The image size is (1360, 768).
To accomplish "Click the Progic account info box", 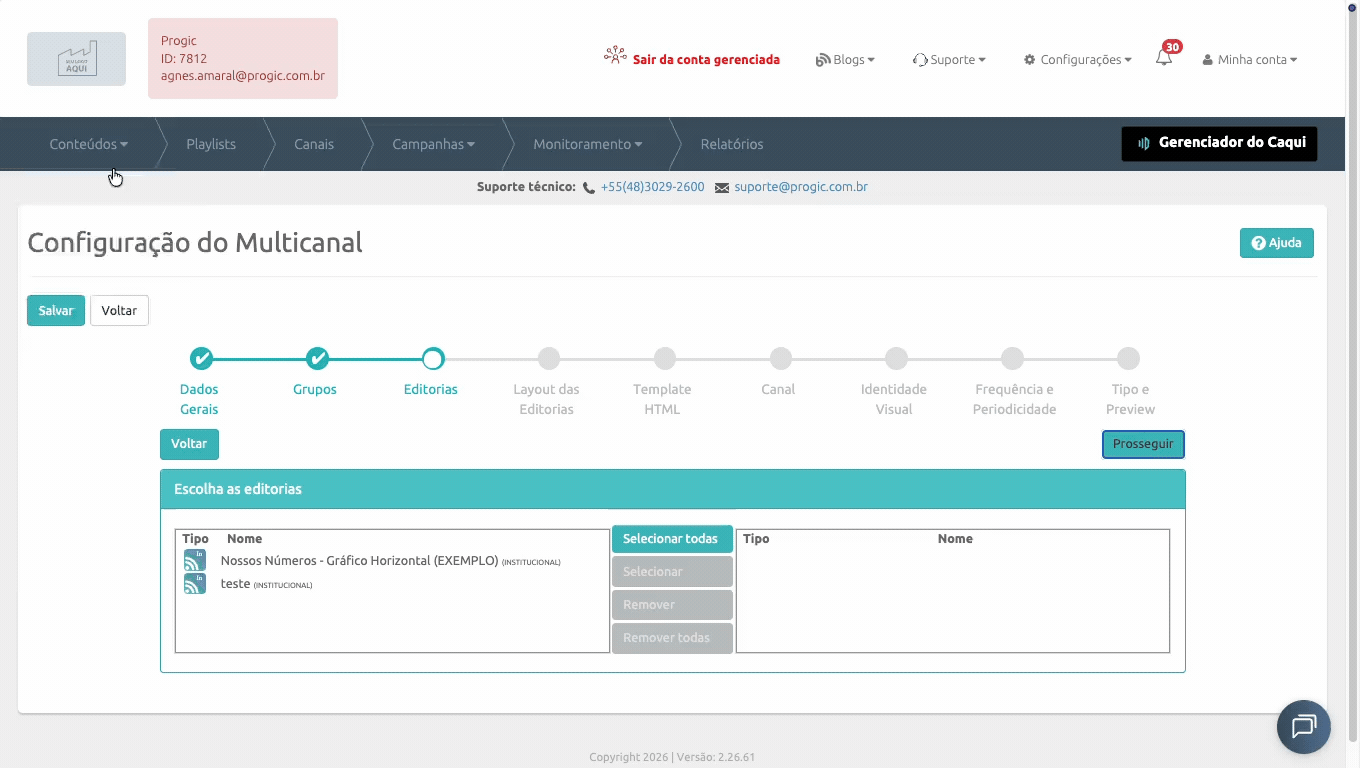I will tap(243, 58).
